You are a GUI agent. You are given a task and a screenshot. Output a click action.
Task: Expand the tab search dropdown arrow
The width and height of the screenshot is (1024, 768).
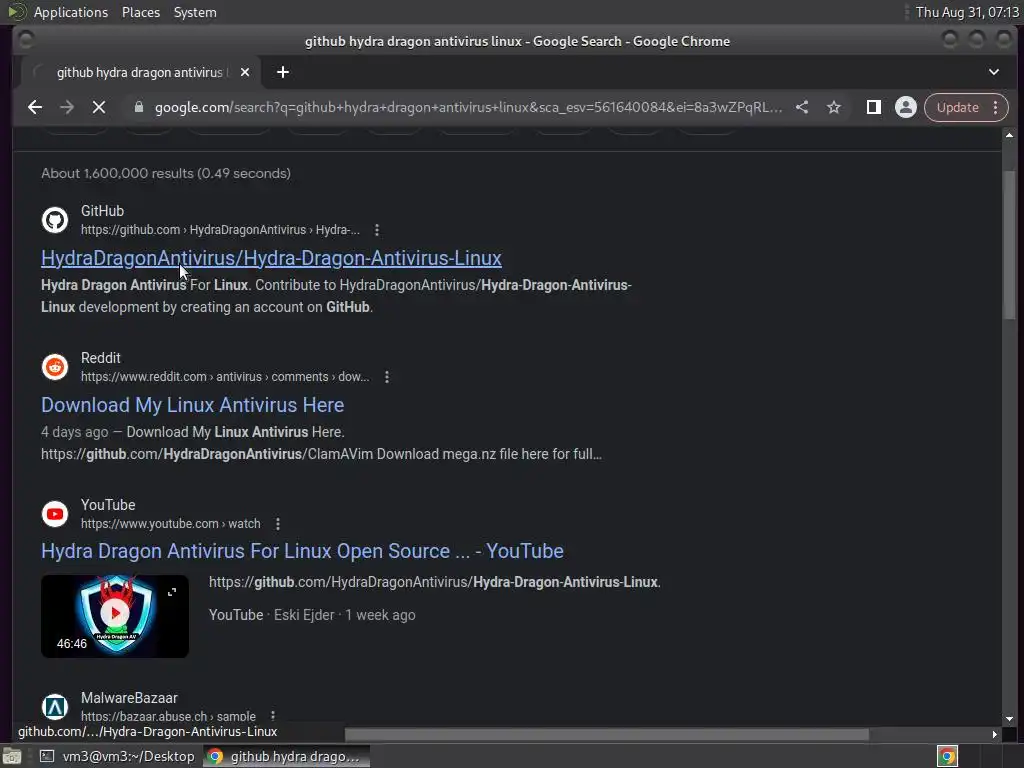pos(993,72)
